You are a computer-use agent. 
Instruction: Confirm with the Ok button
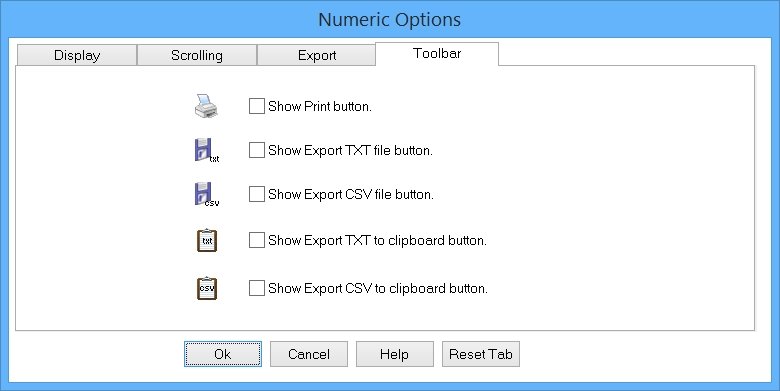point(223,354)
